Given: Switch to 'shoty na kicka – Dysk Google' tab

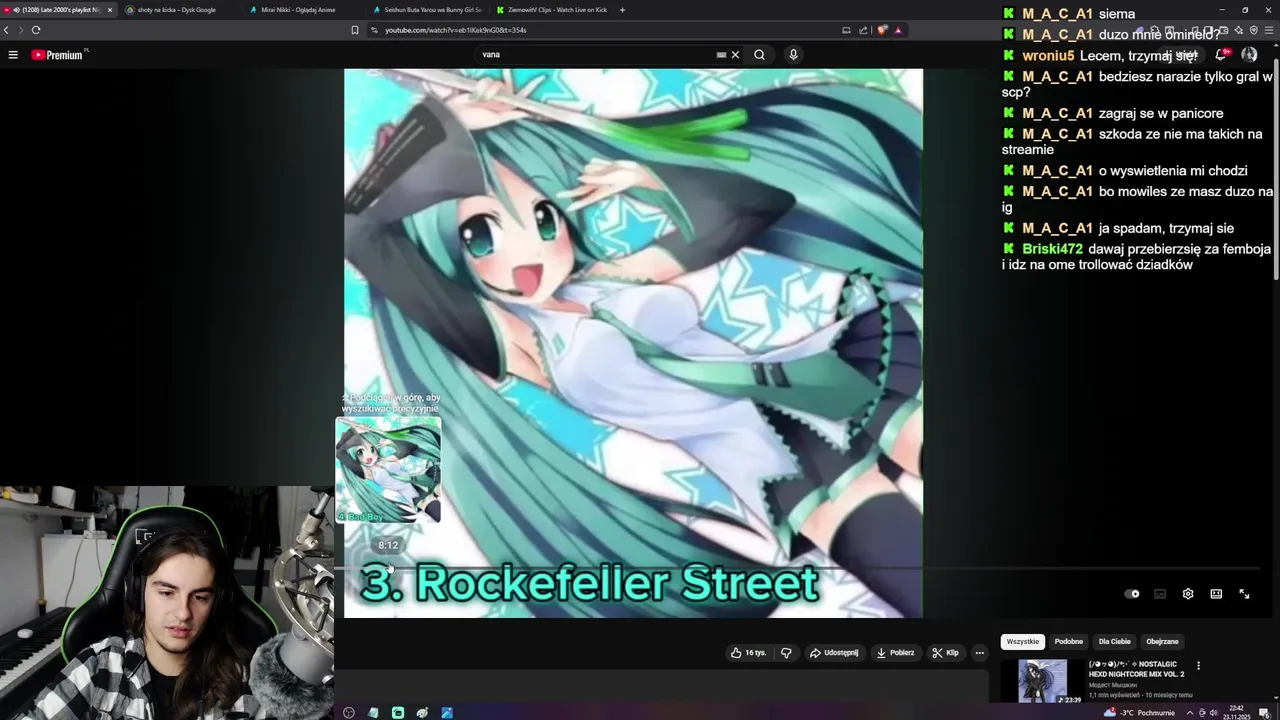Looking at the screenshot, I should tap(176, 10).
